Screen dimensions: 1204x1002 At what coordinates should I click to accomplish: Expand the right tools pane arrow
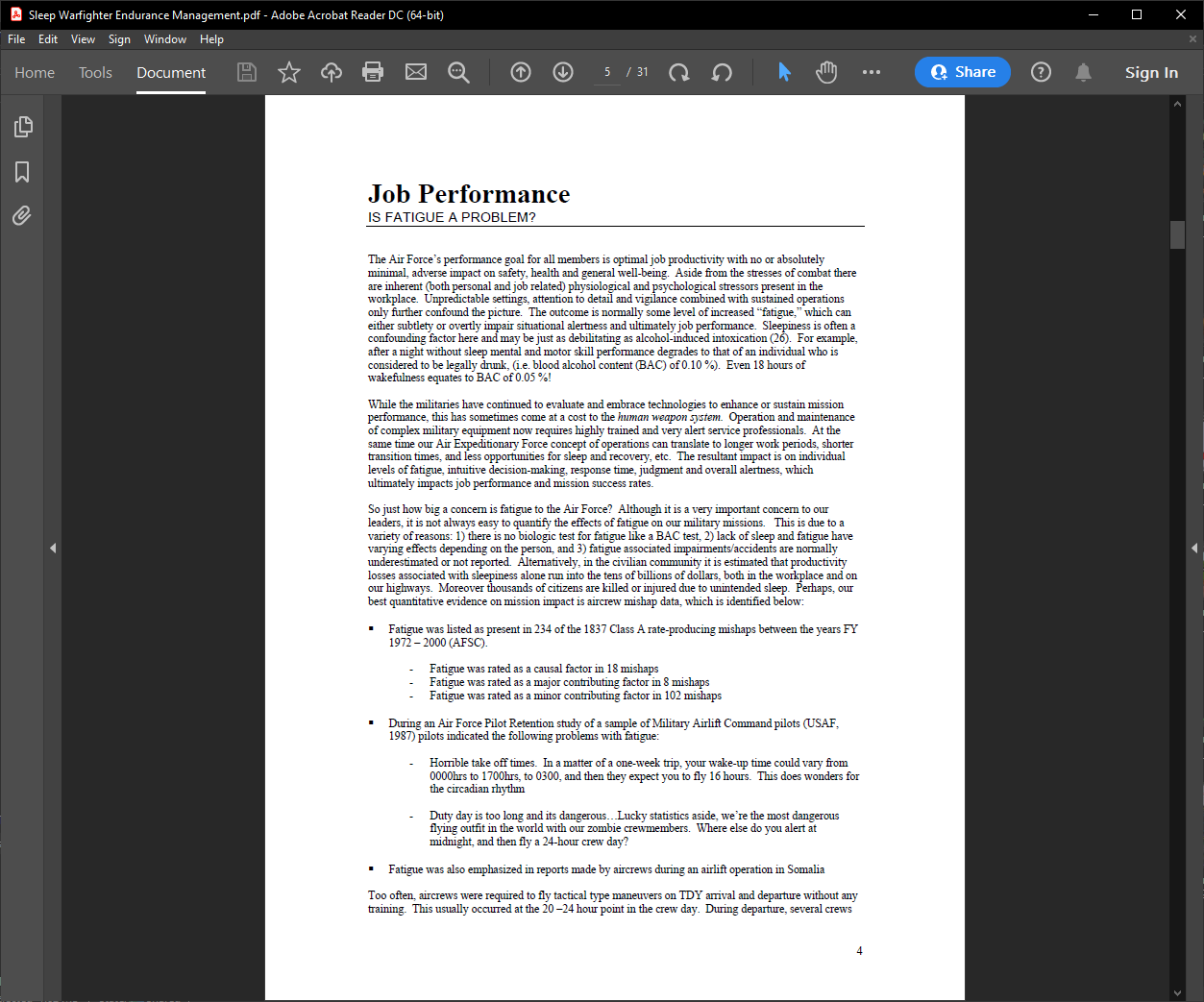[1194, 548]
